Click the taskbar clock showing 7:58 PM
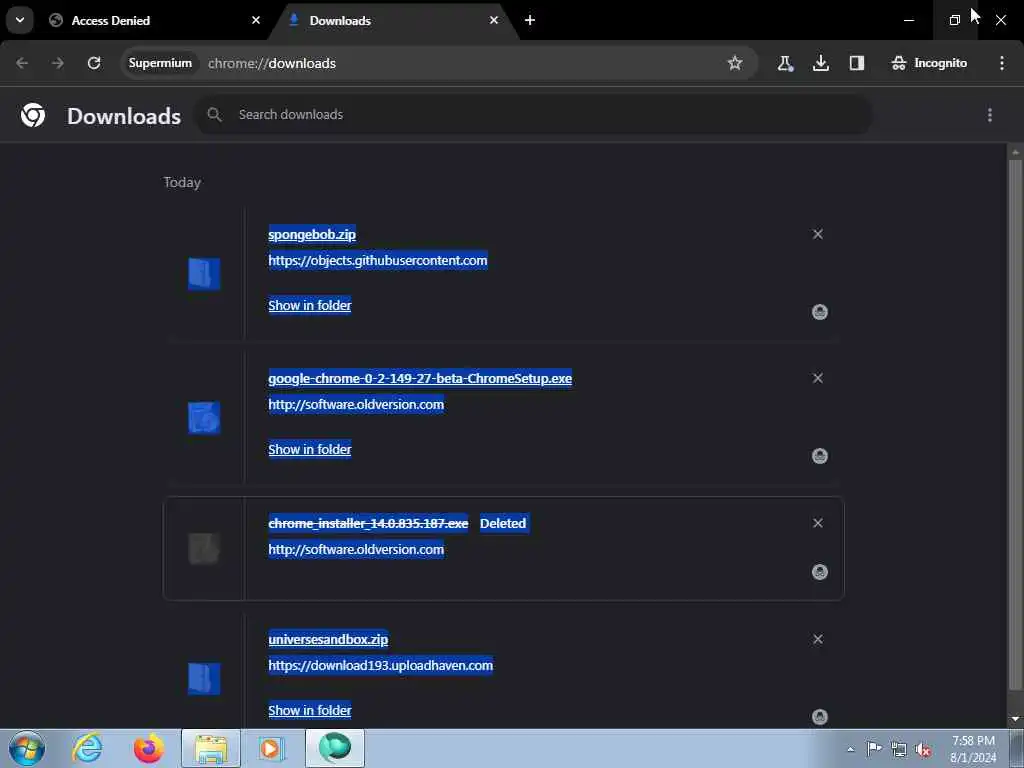 973,749
